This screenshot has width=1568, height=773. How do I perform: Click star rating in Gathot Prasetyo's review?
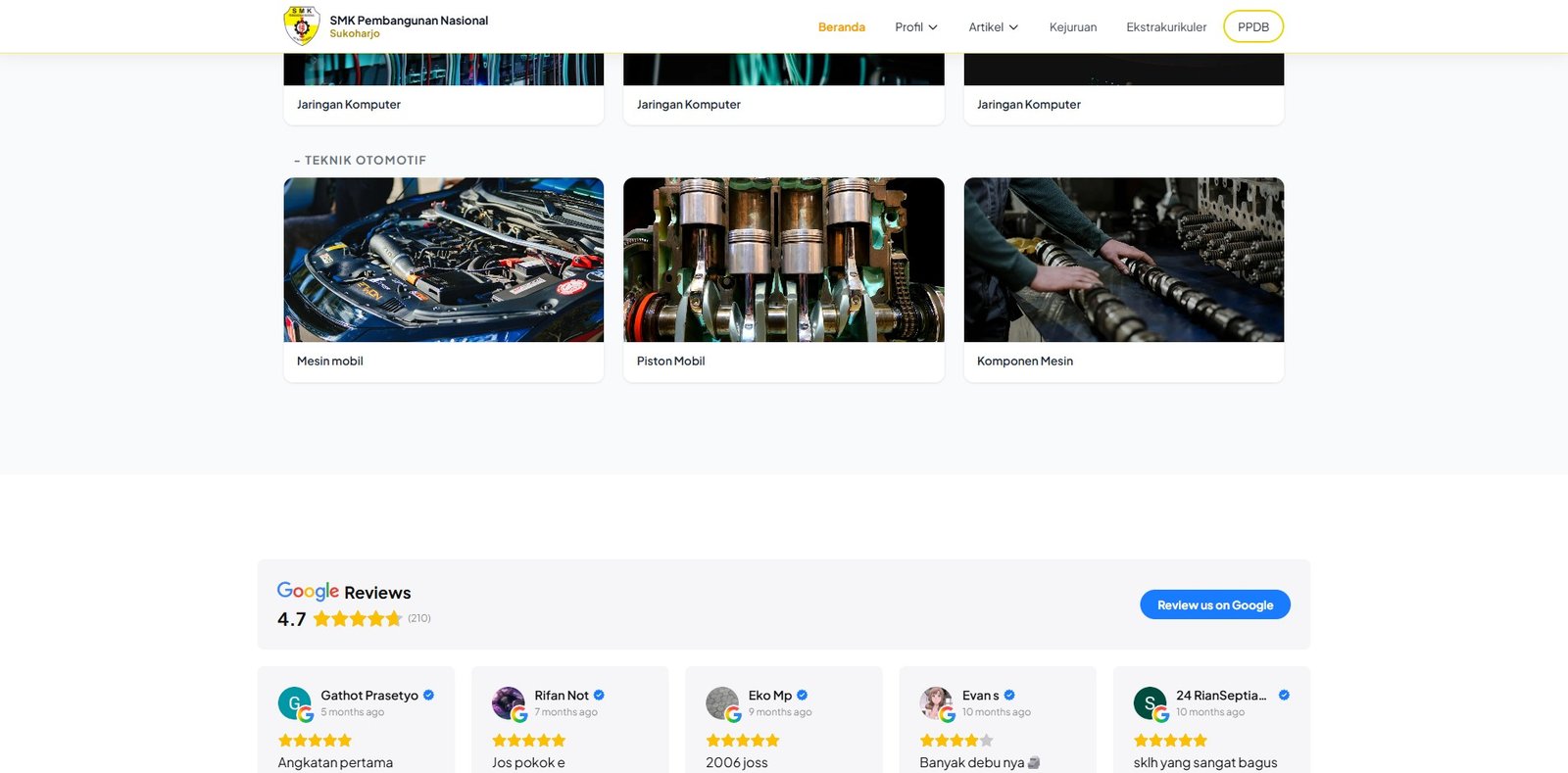(x=315, y=741)
